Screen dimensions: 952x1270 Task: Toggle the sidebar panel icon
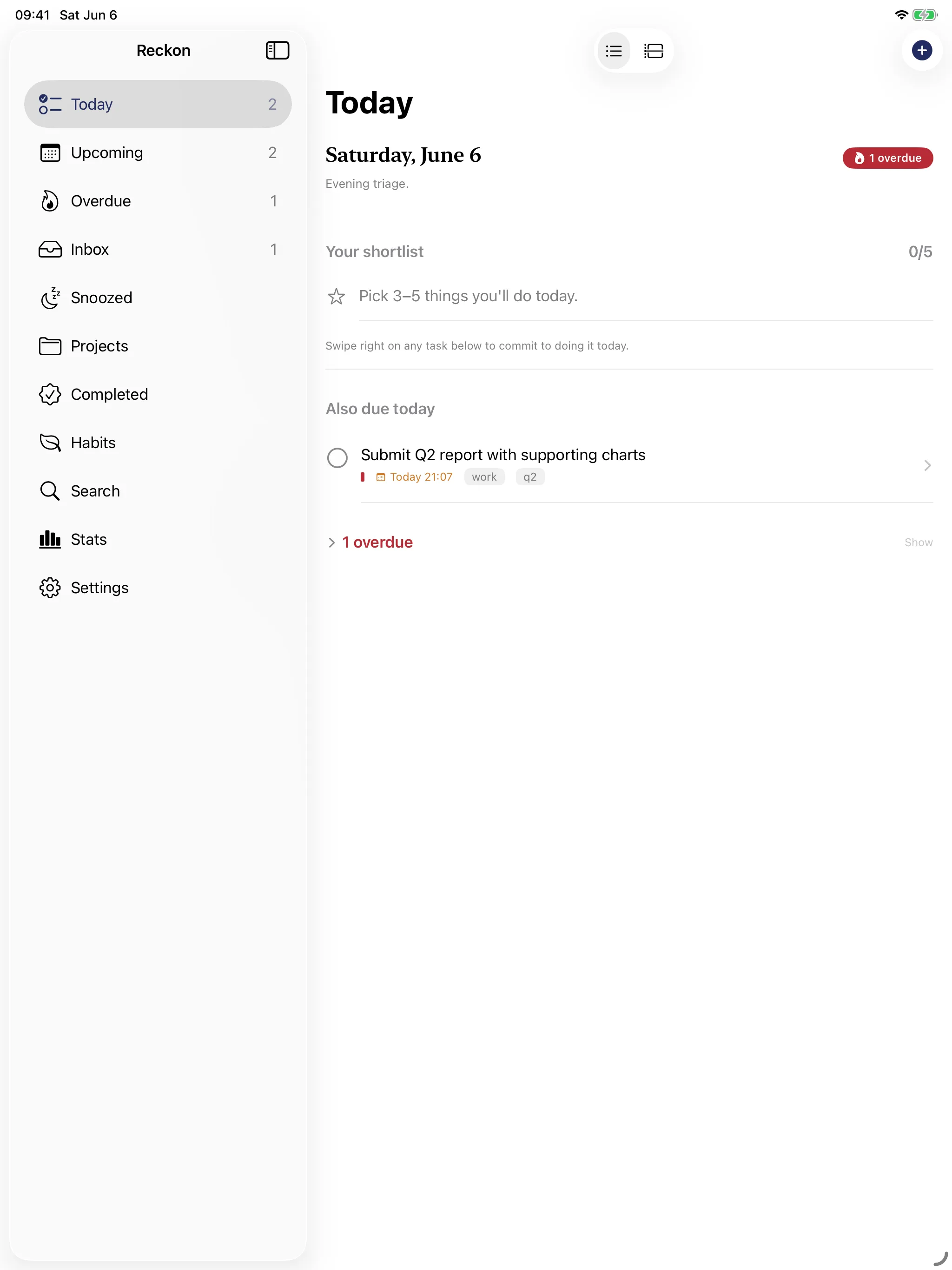(278, 51)
